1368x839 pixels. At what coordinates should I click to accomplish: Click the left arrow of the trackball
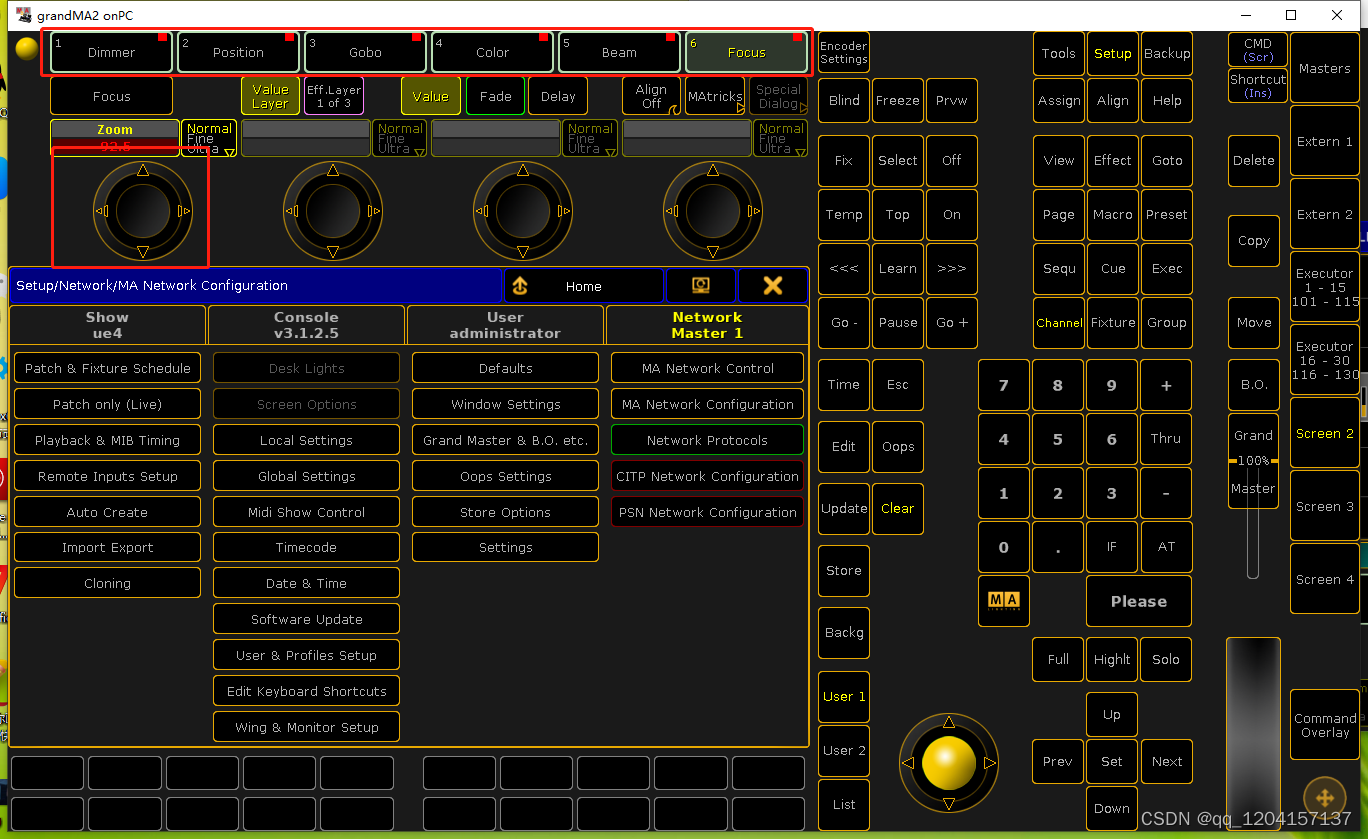tap(907, 763)
